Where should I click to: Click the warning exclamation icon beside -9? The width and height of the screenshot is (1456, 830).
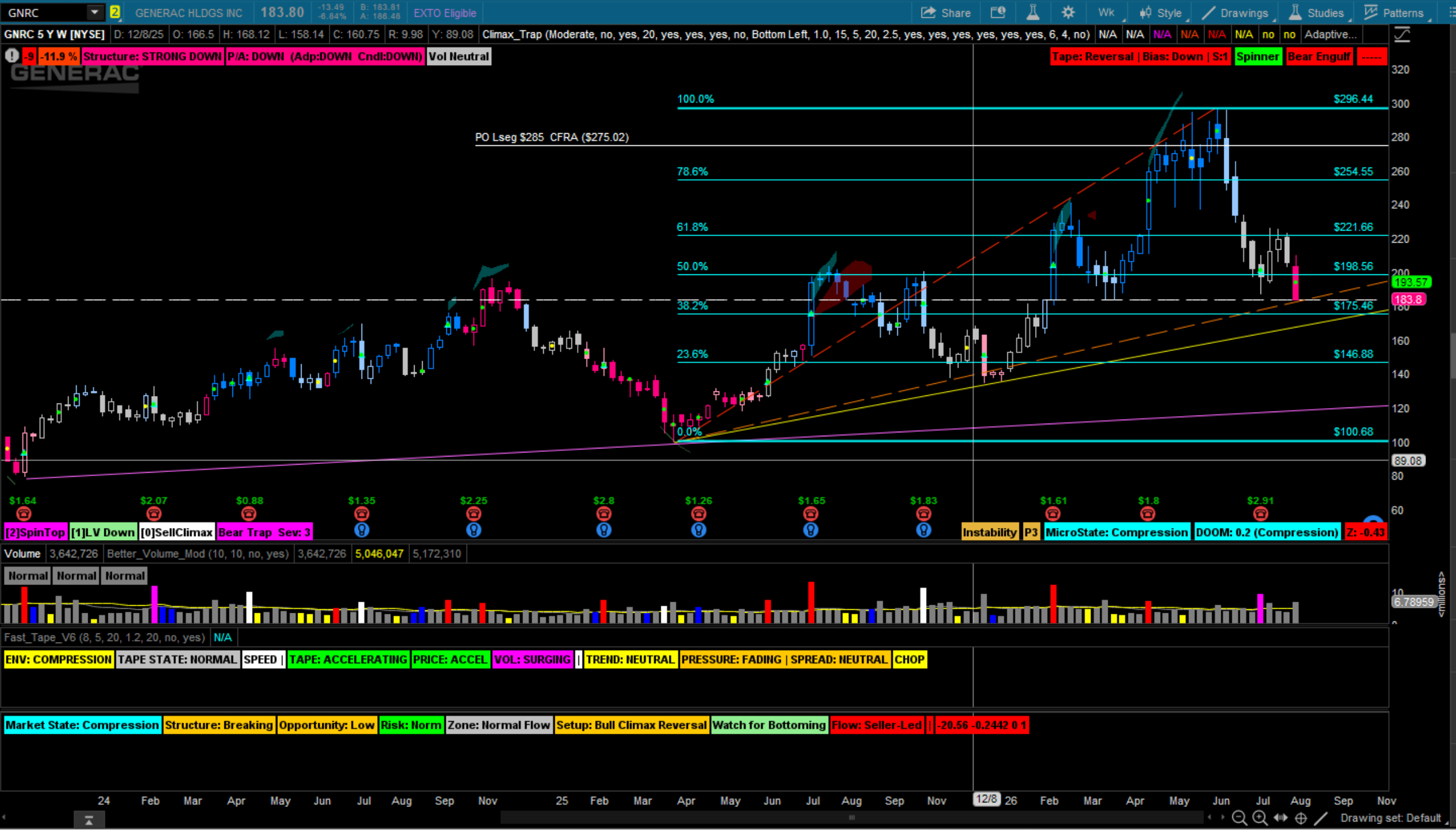12,56
